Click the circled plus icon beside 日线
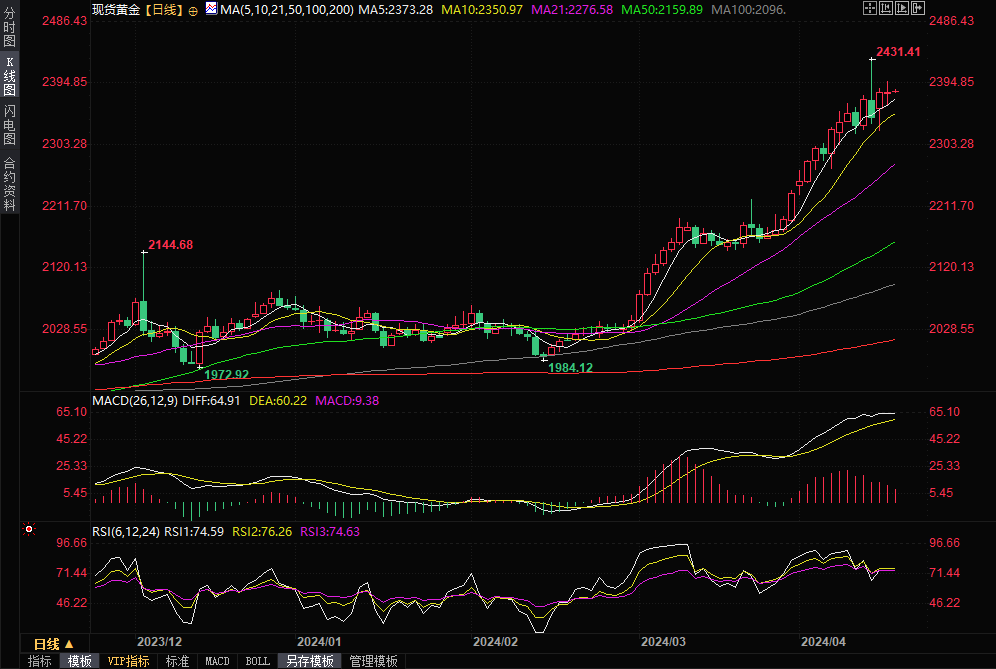The height and width of the screenshot is (669, 996). [193, 9]
